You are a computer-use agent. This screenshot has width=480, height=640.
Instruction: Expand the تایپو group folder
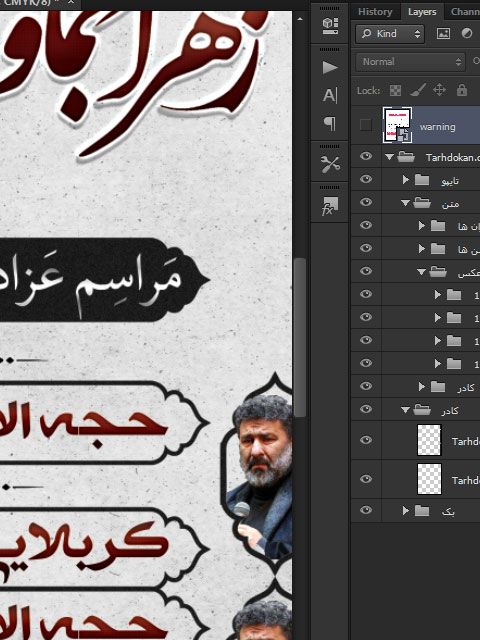405,179
